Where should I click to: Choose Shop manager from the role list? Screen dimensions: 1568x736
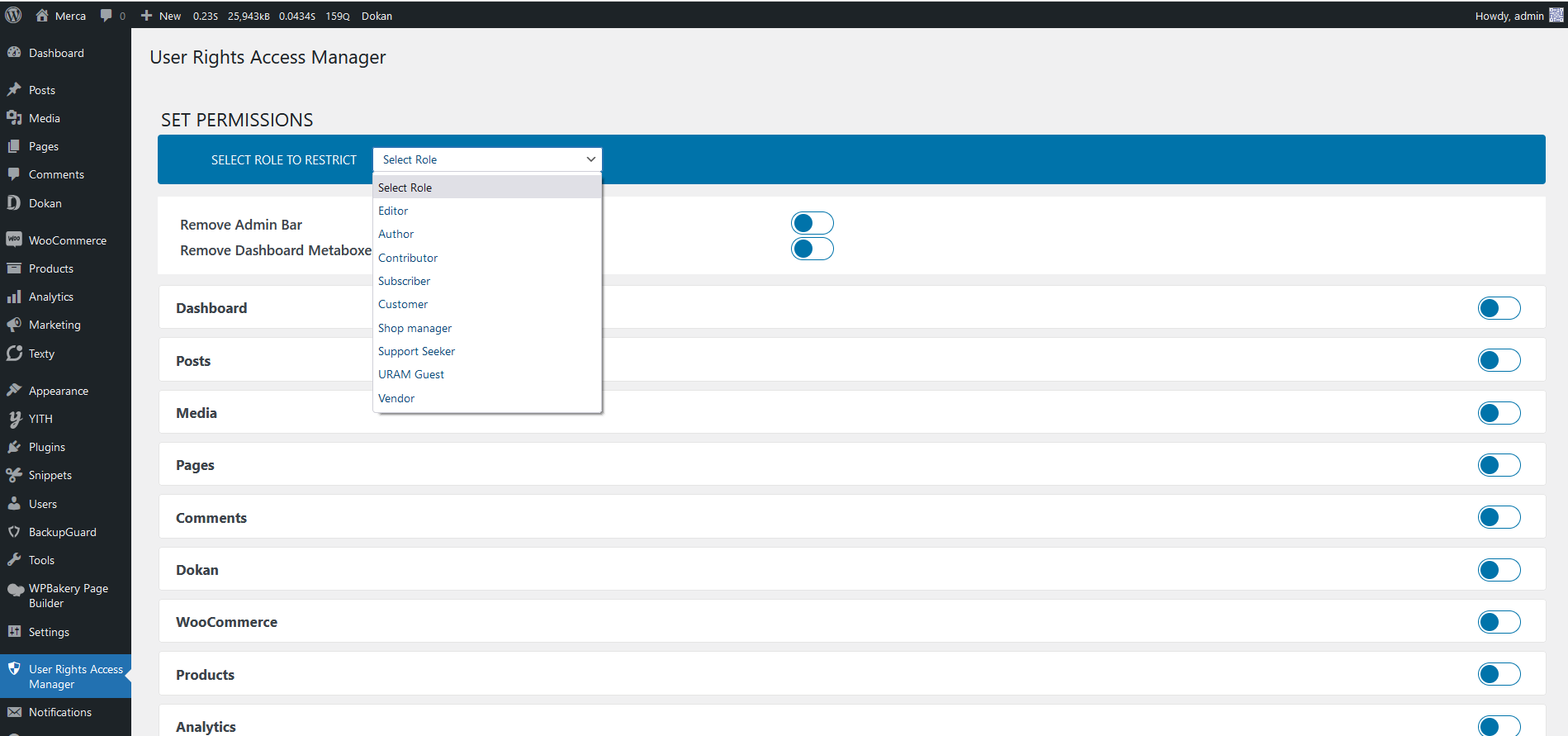pos(487,328)
